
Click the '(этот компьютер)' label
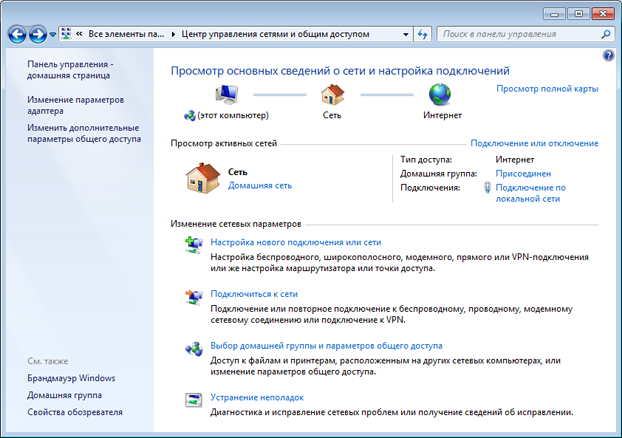pyautogui.click(x=233, y=115)
